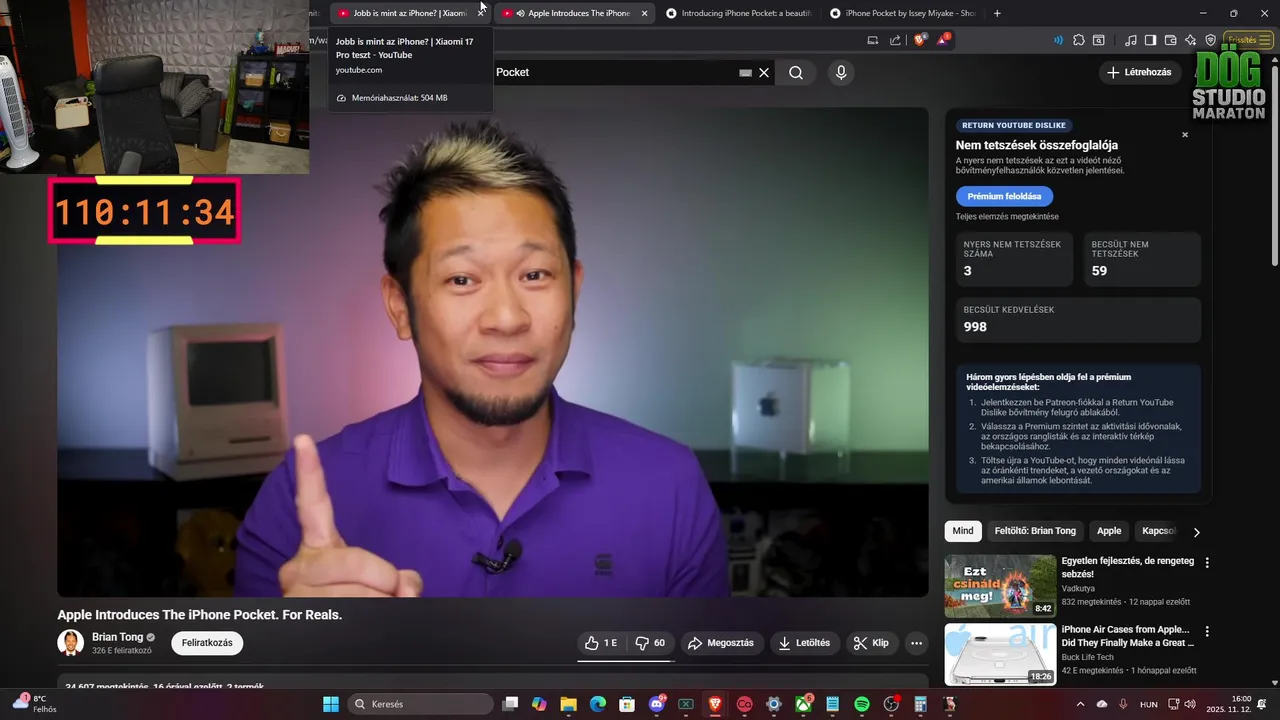Click the Feliratkozás subscribe button

coord(207,643)
